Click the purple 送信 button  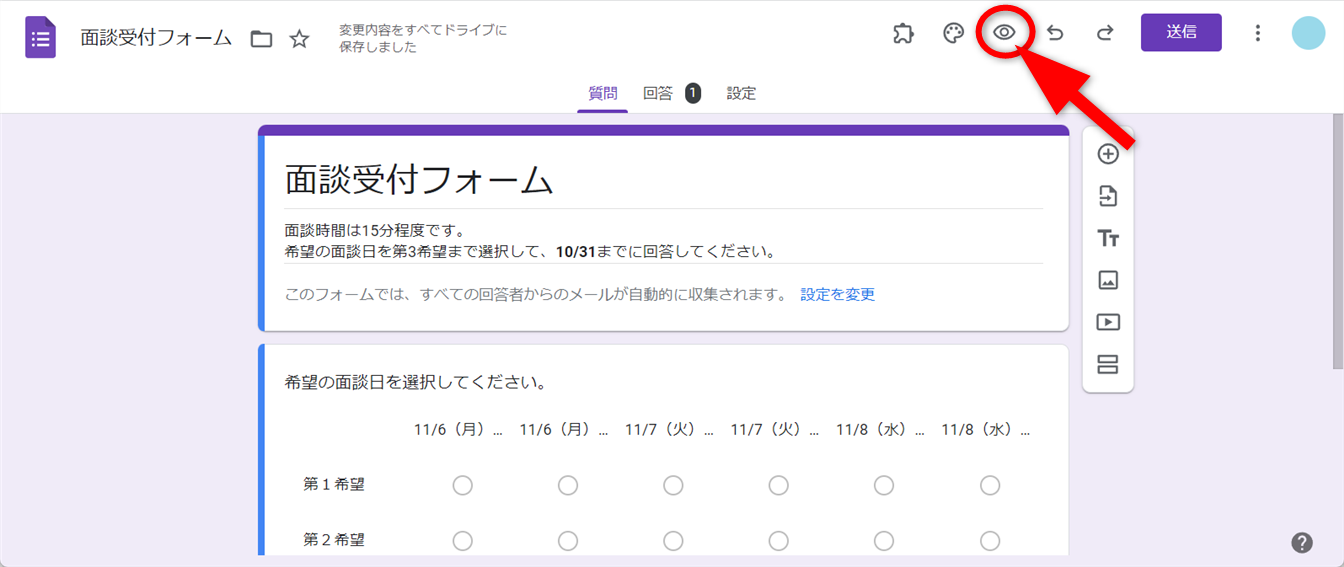[x=1181, y=32]
